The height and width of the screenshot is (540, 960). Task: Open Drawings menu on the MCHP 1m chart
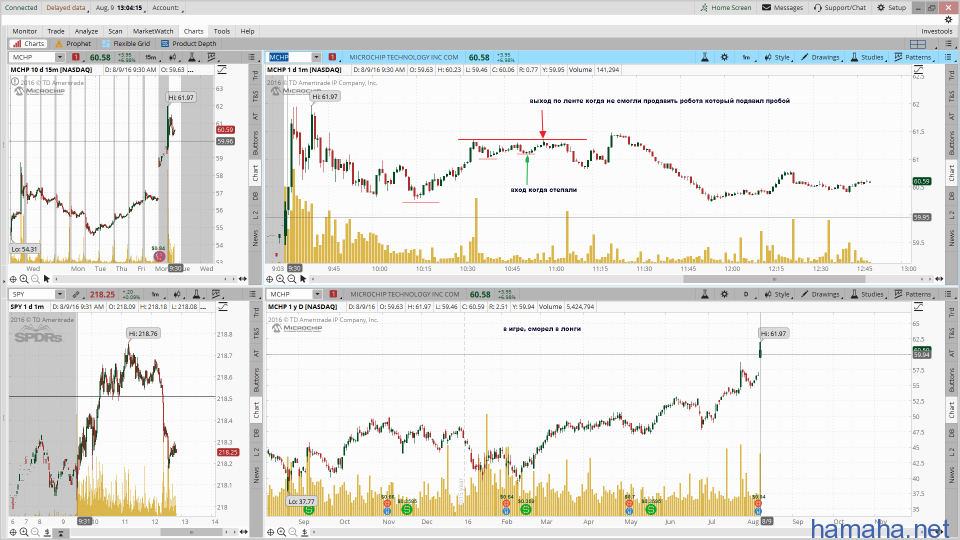point(821,58)
